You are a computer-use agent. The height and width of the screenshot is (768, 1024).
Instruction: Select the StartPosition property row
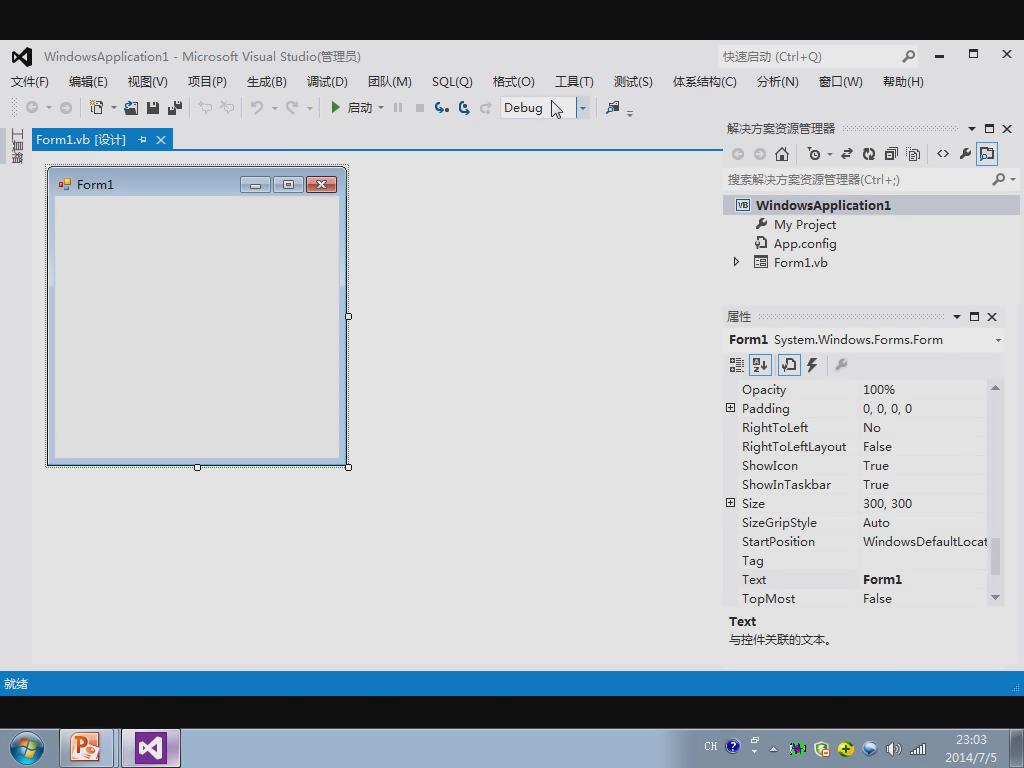[856, 541]
